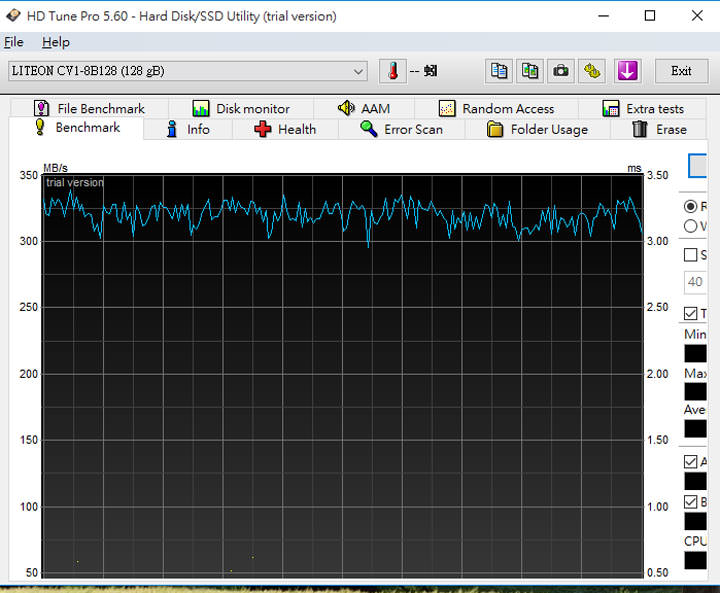Open the File menu

14,42
